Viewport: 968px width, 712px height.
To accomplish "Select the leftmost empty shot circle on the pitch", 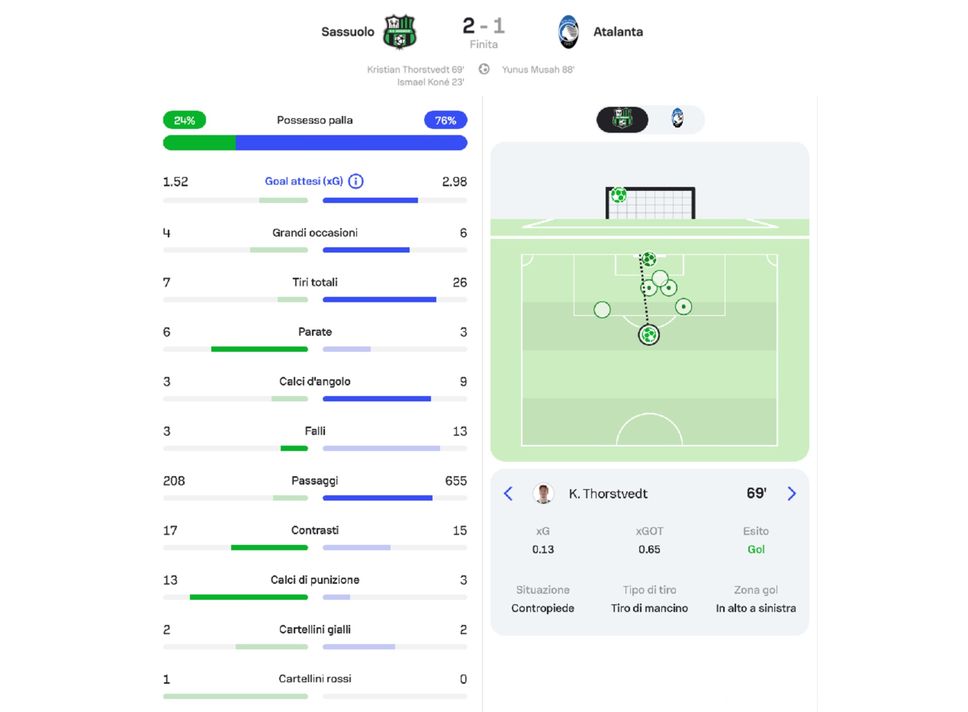I will point(602,310).
